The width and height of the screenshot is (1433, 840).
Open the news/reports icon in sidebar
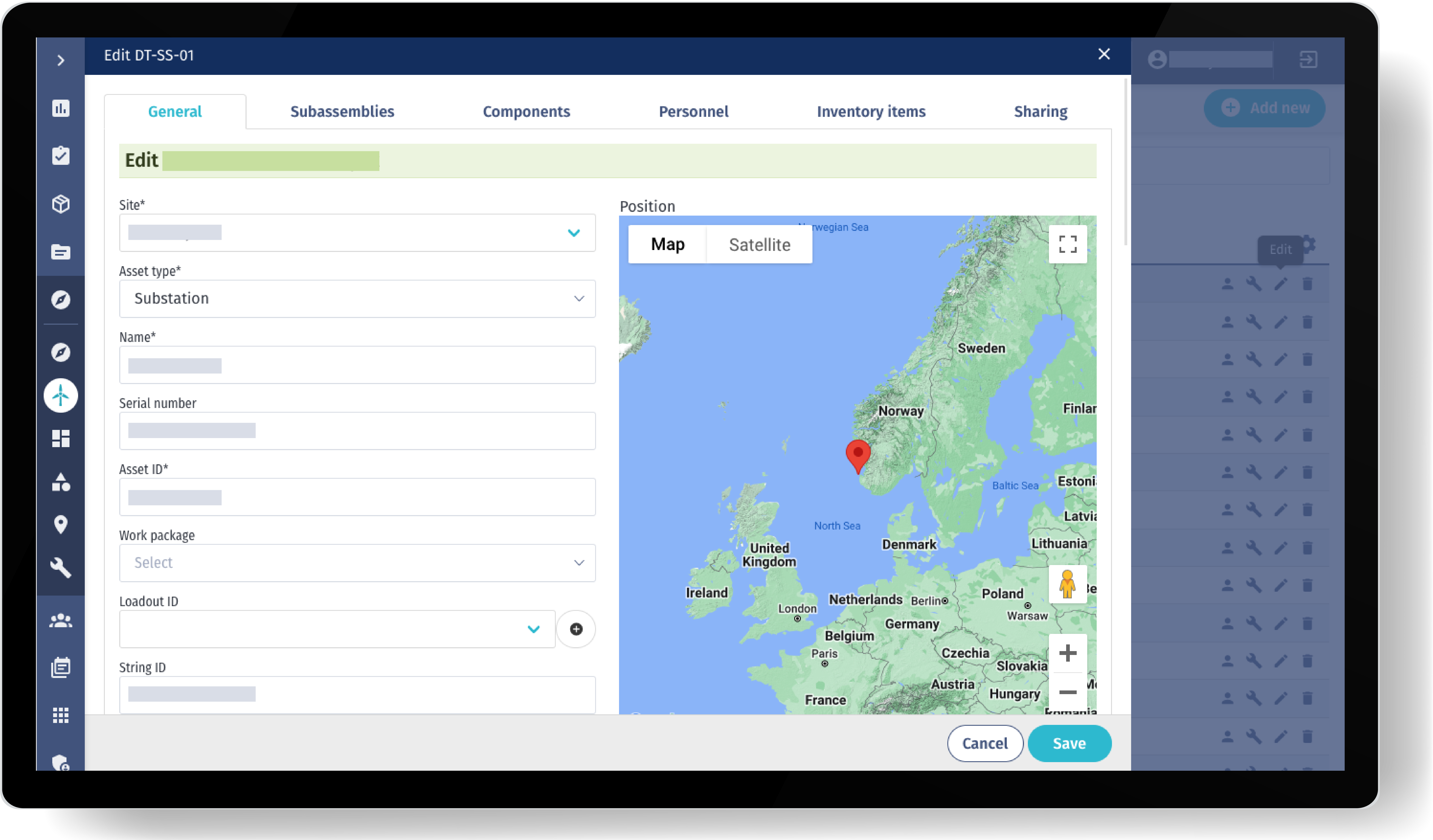[61, 668]
